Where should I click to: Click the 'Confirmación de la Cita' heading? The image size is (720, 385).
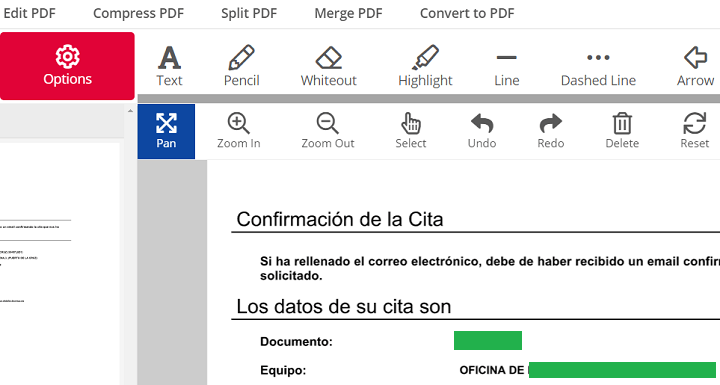pyautogui.click(x=340, y=219)
